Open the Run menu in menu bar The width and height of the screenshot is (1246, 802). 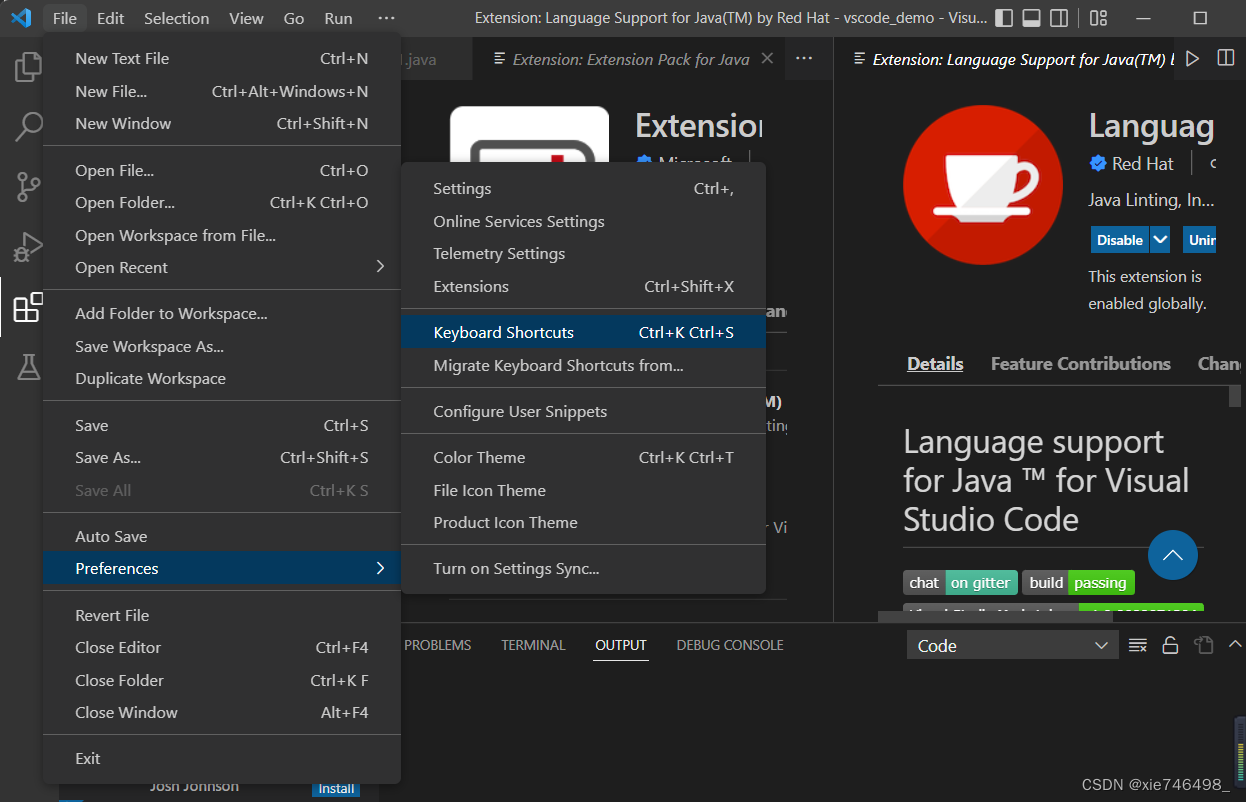click(338, 18)
